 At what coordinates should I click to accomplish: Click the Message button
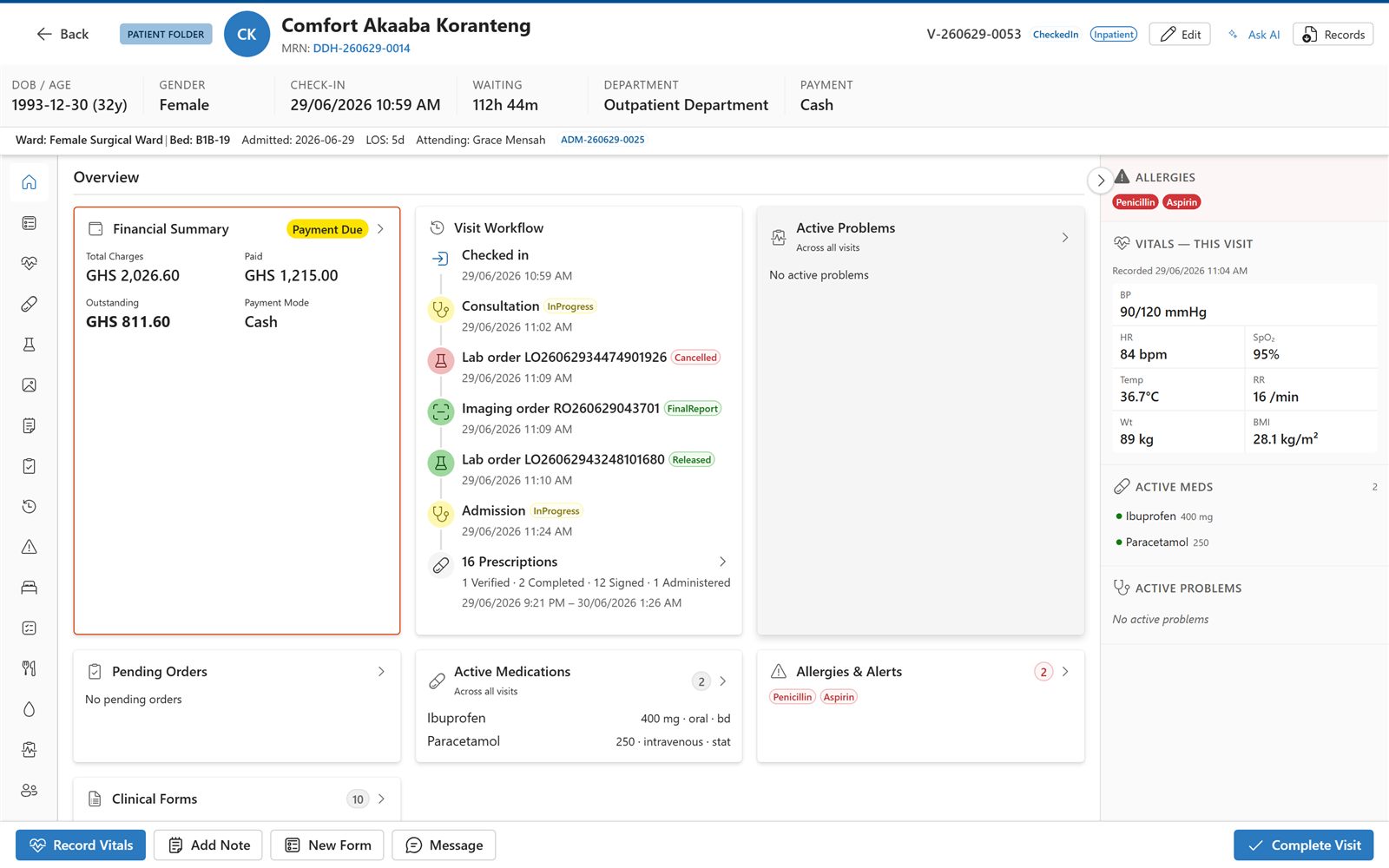click(x=444, y=845)
